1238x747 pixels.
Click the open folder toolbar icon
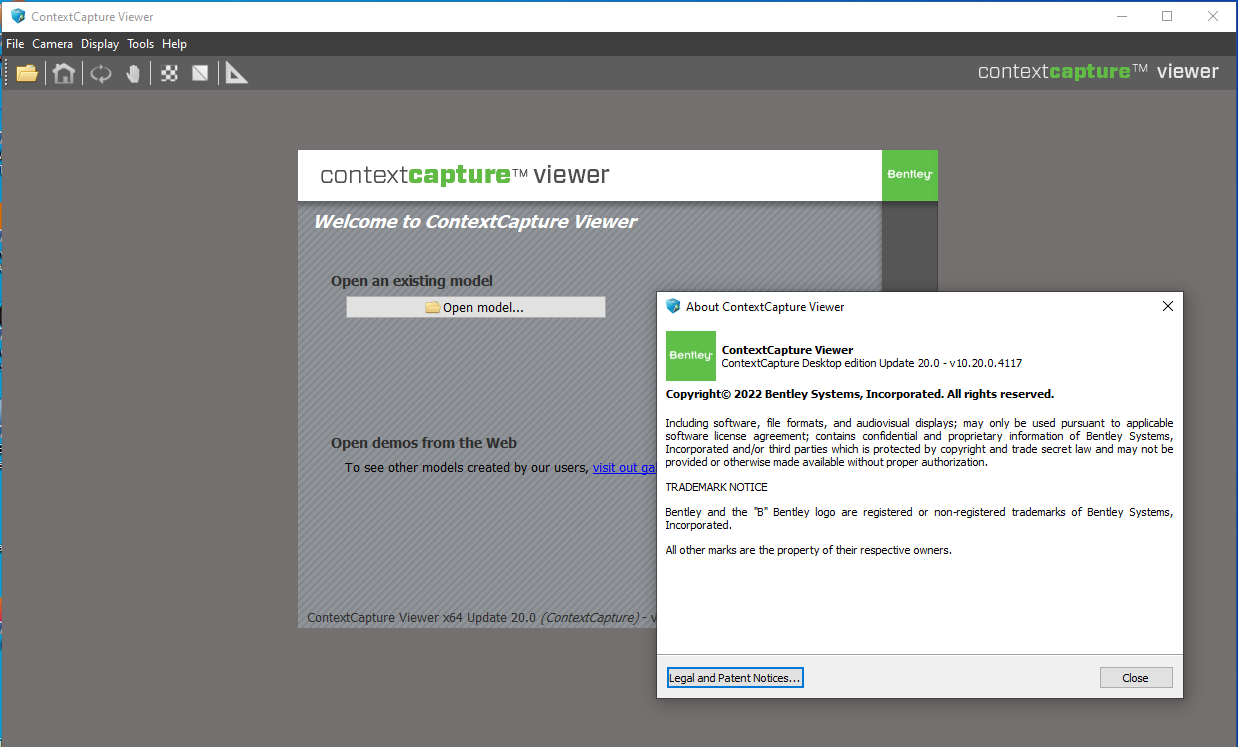[27, 73]
